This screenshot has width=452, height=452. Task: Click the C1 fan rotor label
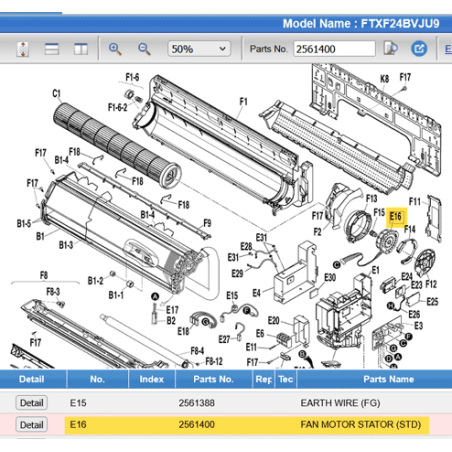pos(57,94)
